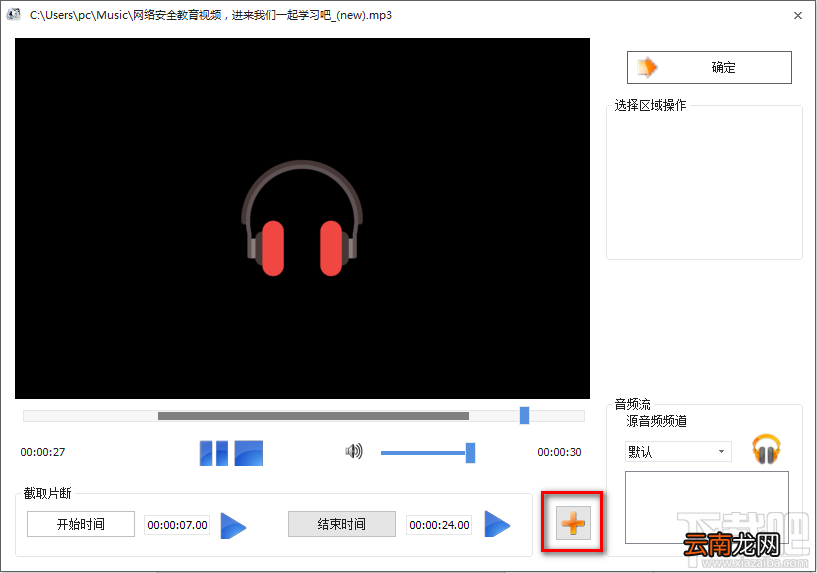Click the current time 00:00:27 label
Image resolution: width=817 pixels, height=573 pixels.
tap(43, 452)
